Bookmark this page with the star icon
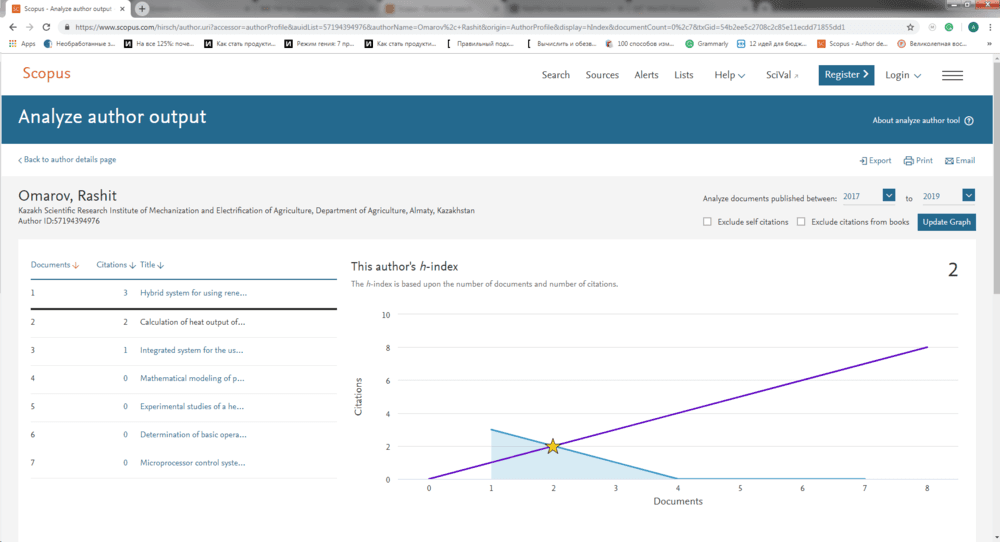 coord(910,27)
